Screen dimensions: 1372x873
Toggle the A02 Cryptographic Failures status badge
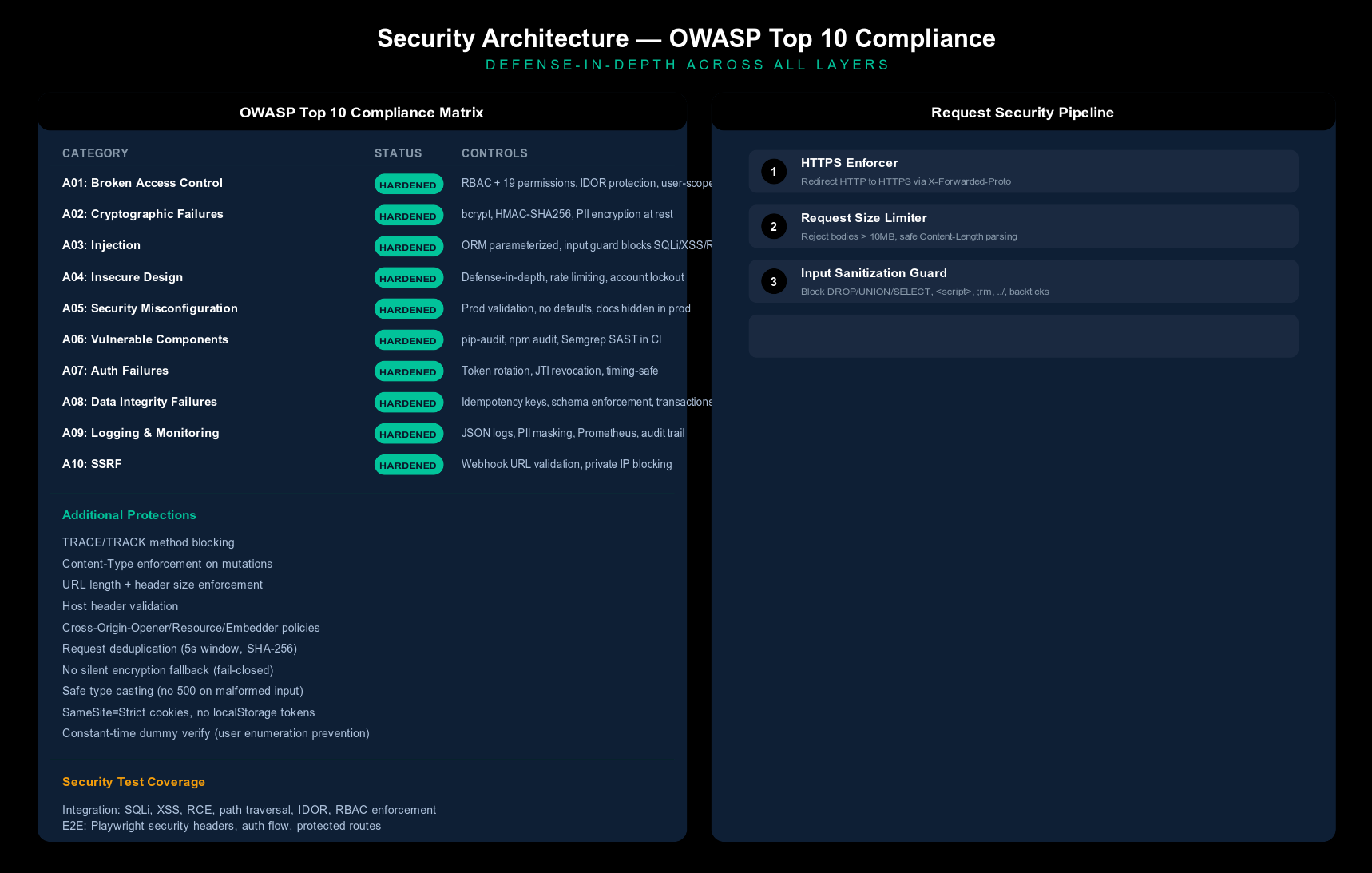tap(409, 215)
